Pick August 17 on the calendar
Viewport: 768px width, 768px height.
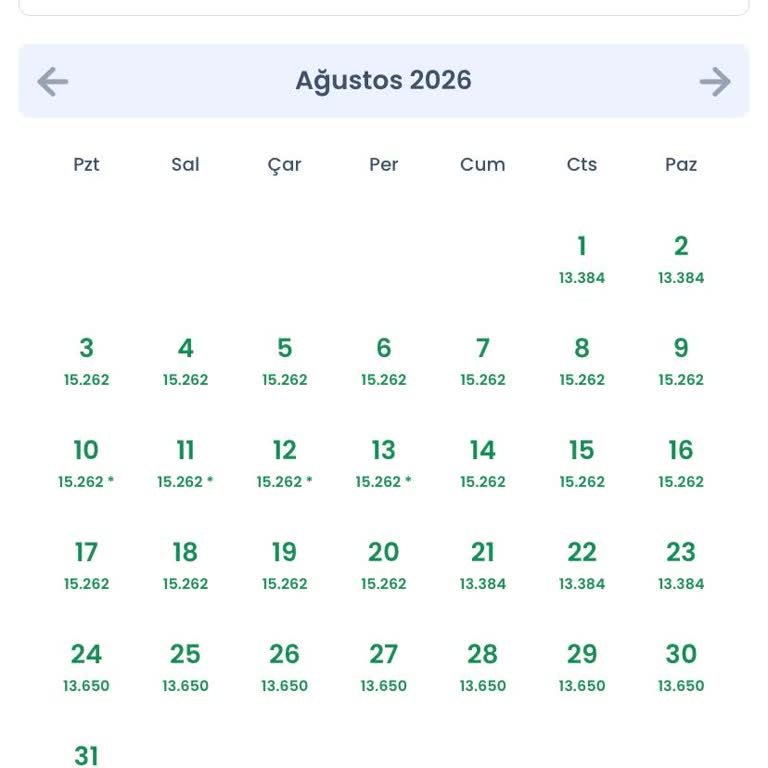tap(86, 565)
